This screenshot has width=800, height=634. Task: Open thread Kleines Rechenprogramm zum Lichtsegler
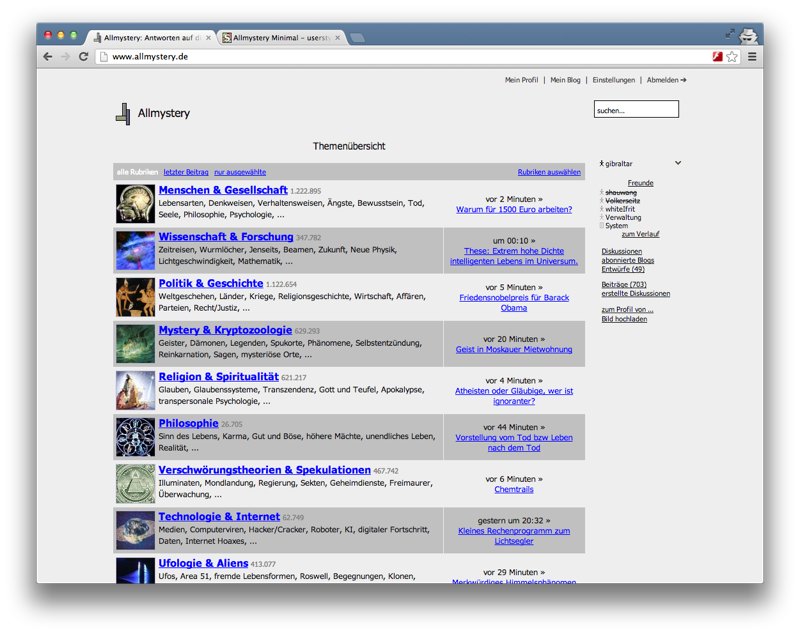click(514, 536)
